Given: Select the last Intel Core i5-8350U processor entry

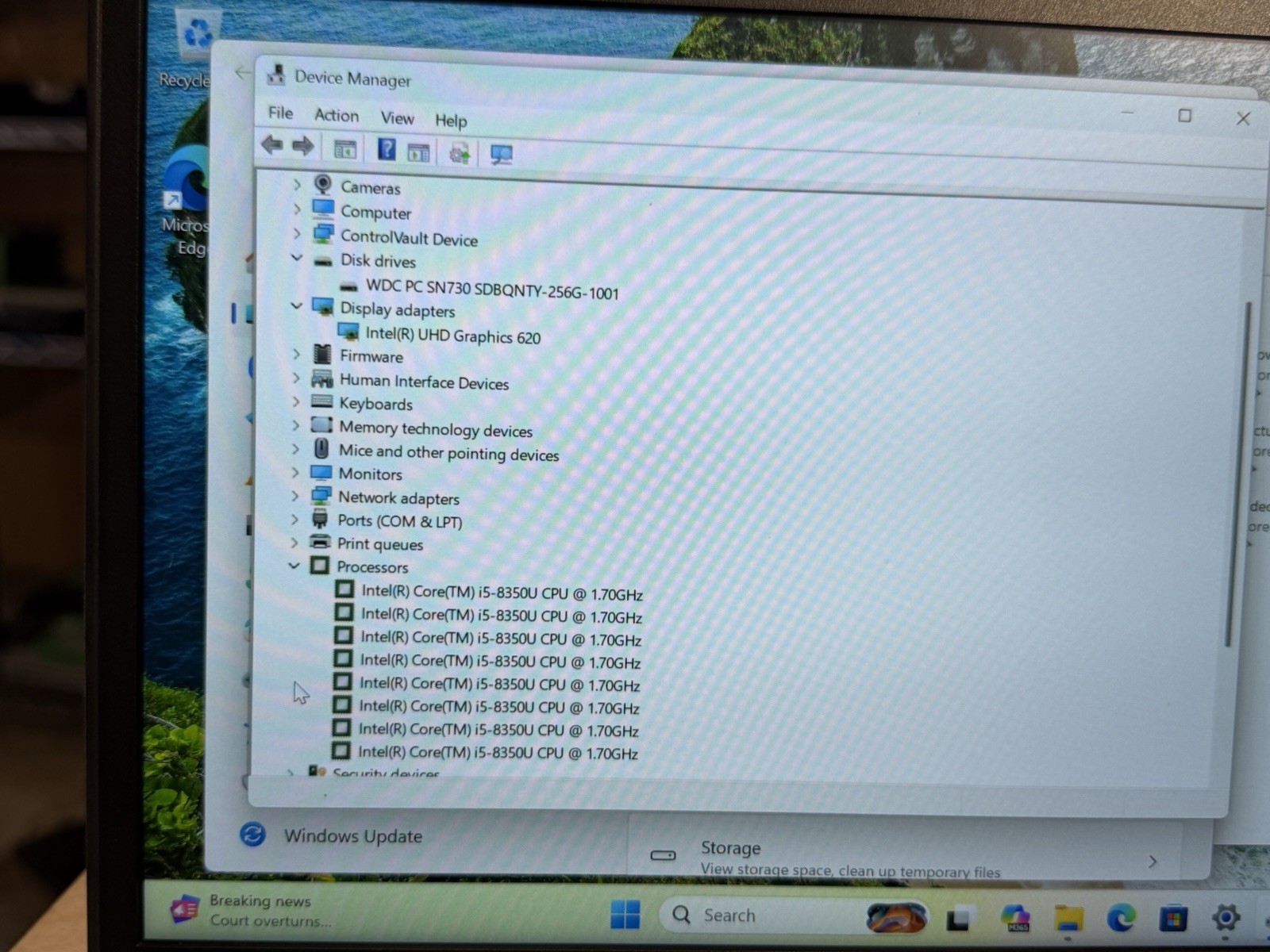Looking at the screenshot, I should pyautogui.click(x=498, y=752).
